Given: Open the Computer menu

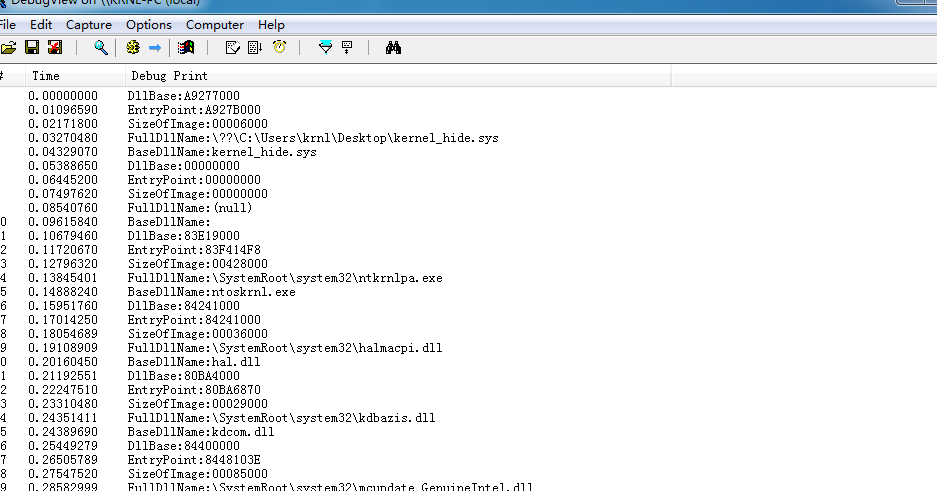Looking at the screenshot, I should click(215, 24).
